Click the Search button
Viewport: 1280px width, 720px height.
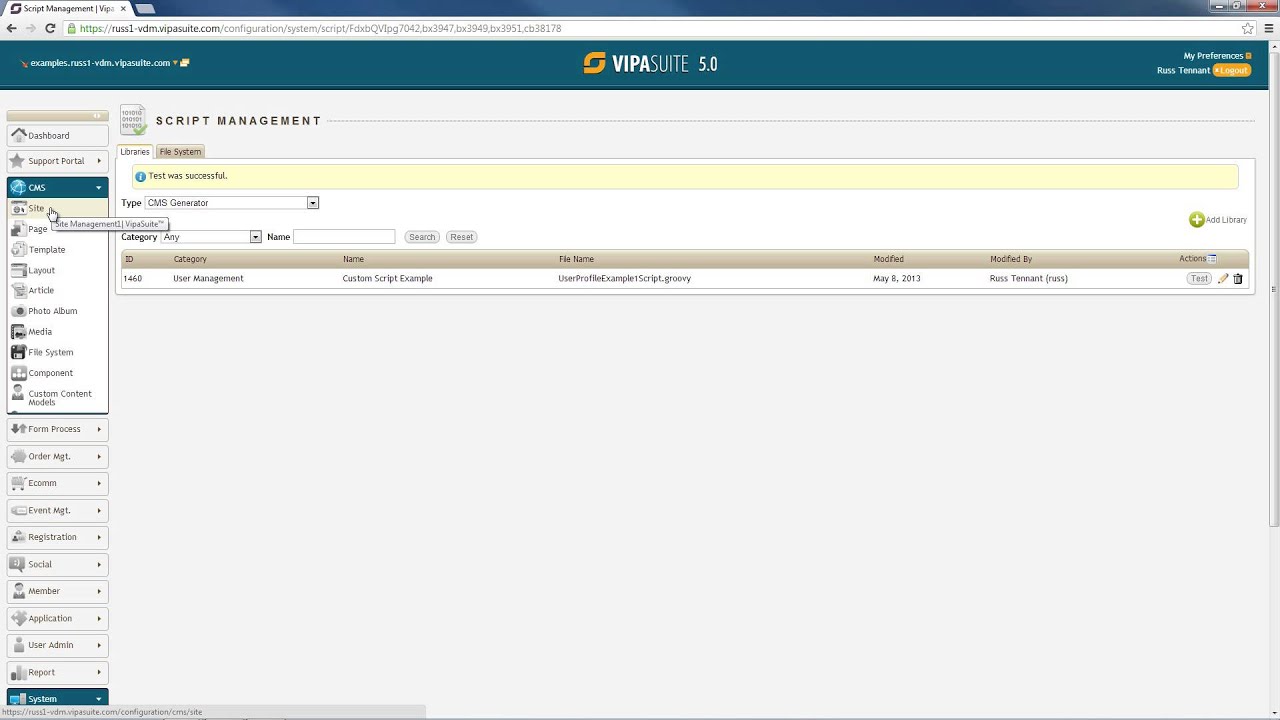point(422,237)
